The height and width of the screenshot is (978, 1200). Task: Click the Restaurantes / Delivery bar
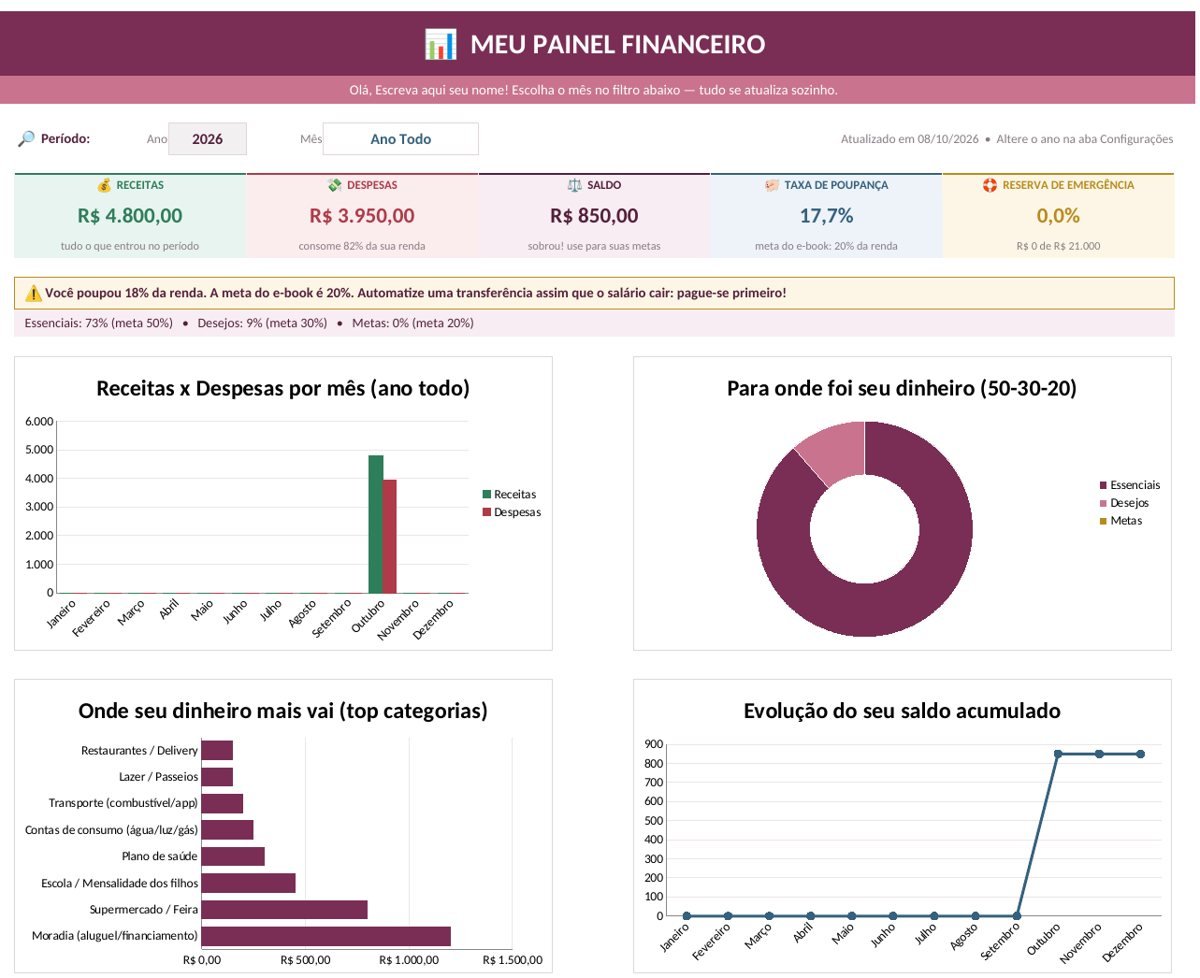217,750
